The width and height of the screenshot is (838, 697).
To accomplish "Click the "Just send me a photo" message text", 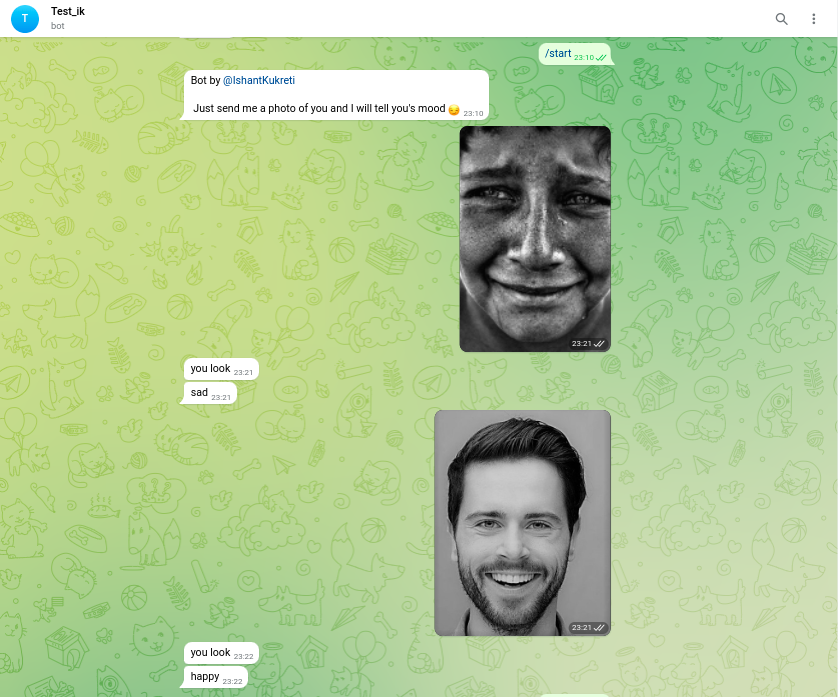I will click(x=318, y=108).
